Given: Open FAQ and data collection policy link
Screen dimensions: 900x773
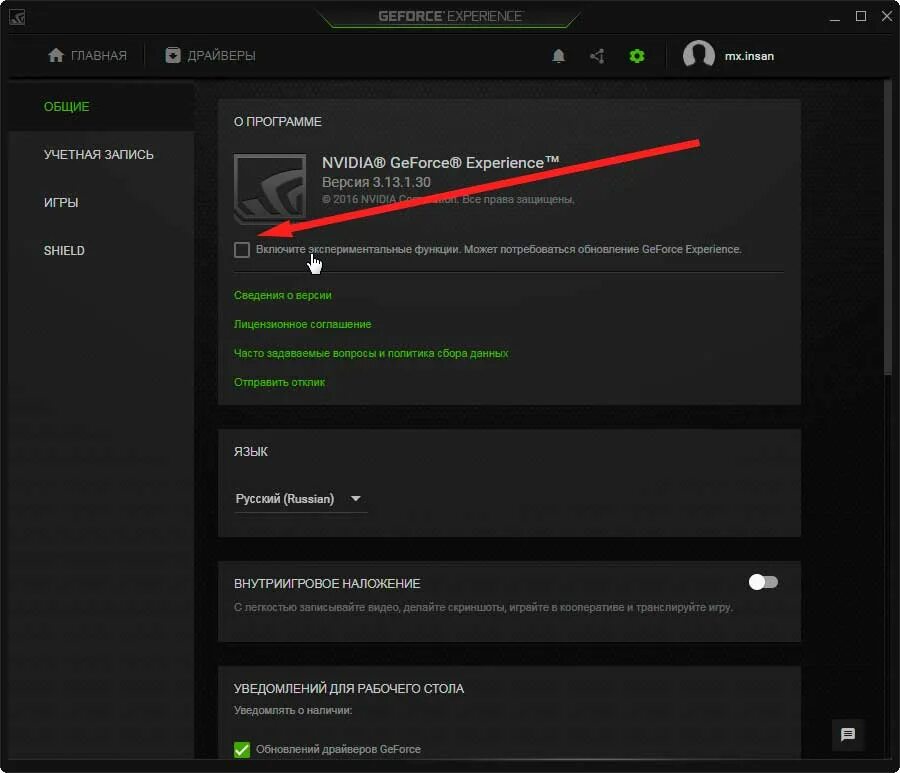Looking at the screenshot, I should click(x=371, y=353).
